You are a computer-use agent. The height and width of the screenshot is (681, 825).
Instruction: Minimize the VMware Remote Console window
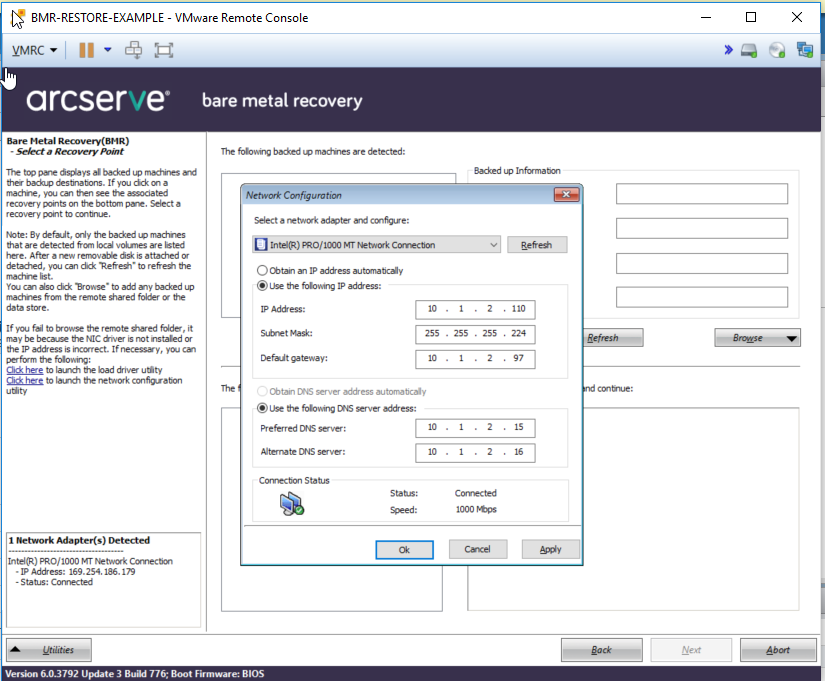click(x=706, y=17)
